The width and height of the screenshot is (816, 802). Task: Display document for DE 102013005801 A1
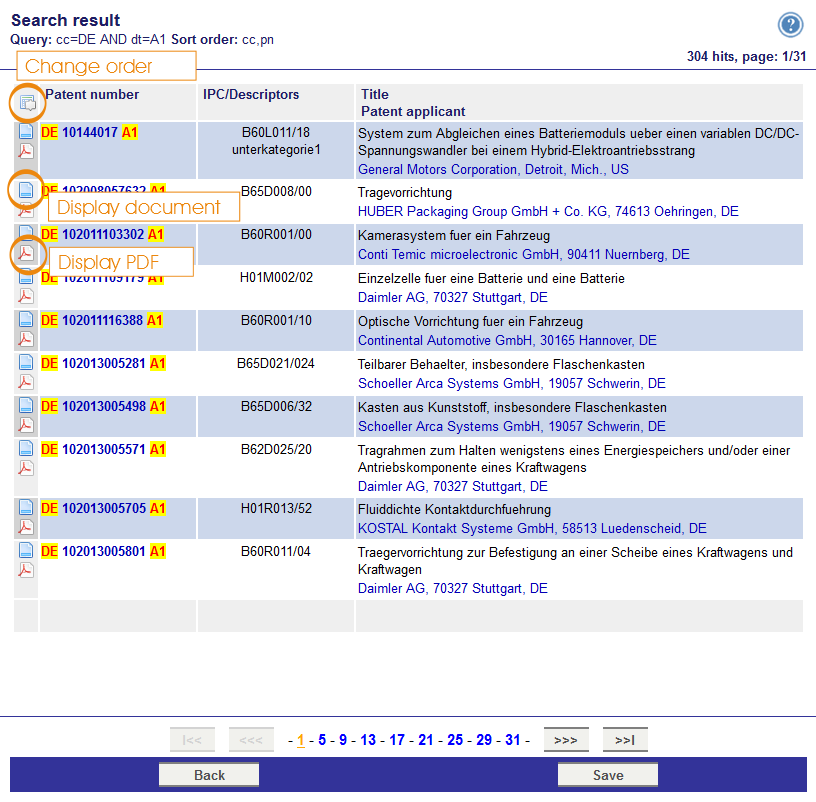(x=26, y=550)
